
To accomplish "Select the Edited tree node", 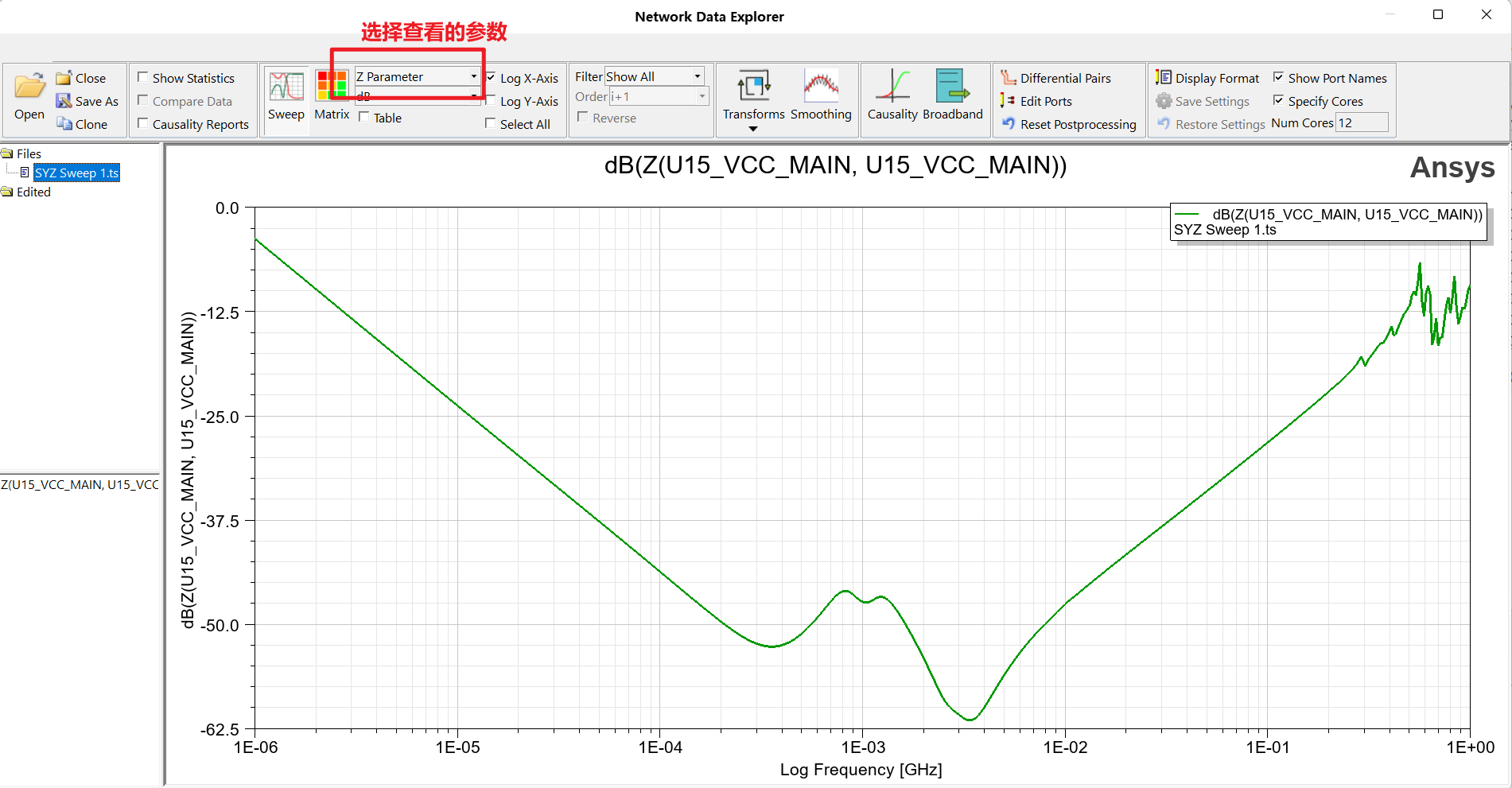I will click(x=33, y=192).
